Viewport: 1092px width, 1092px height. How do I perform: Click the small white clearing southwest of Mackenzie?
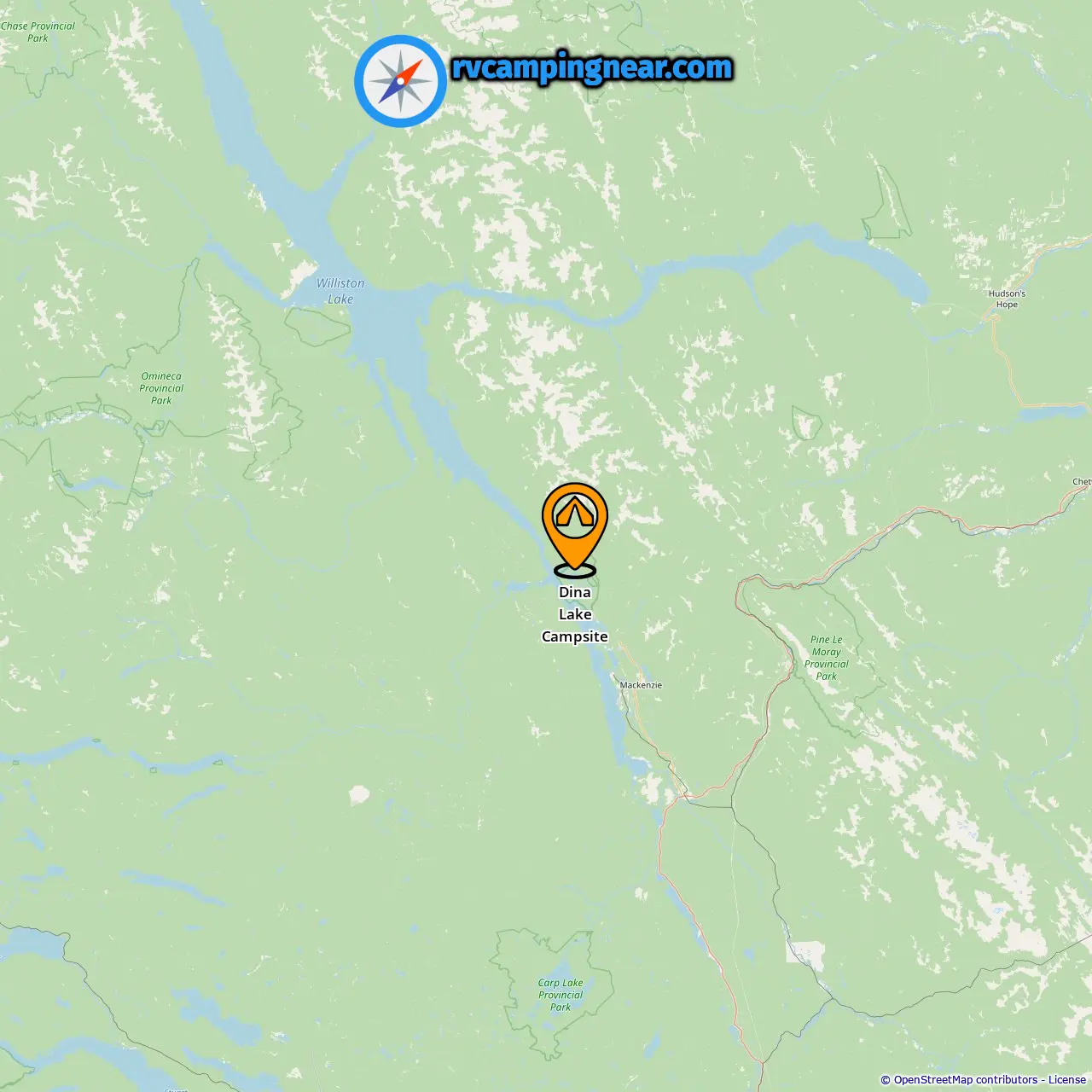pyautogui.click(x=359, y=796)
